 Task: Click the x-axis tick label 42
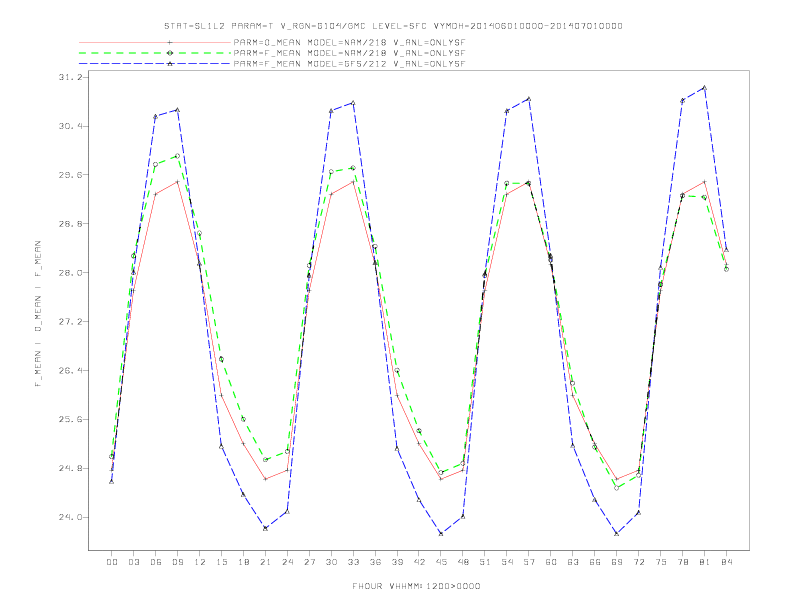(x=419, y=562)
